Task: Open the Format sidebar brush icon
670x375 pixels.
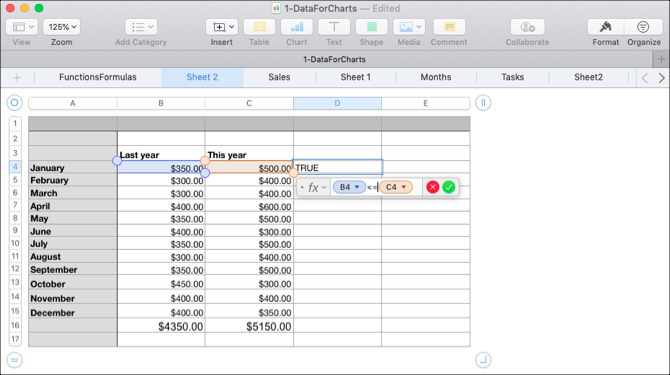Action: [x=605, y=27]
